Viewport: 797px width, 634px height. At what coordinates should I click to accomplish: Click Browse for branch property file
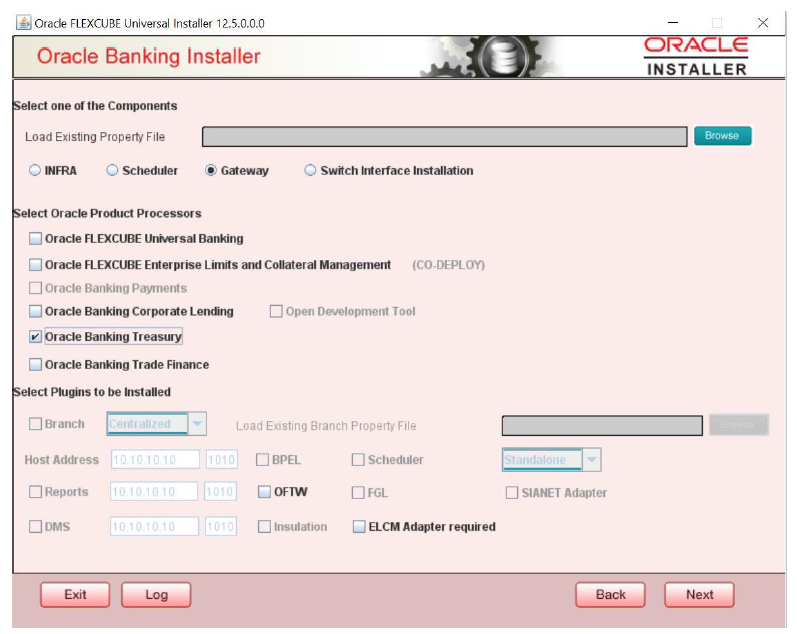[739, 425]
